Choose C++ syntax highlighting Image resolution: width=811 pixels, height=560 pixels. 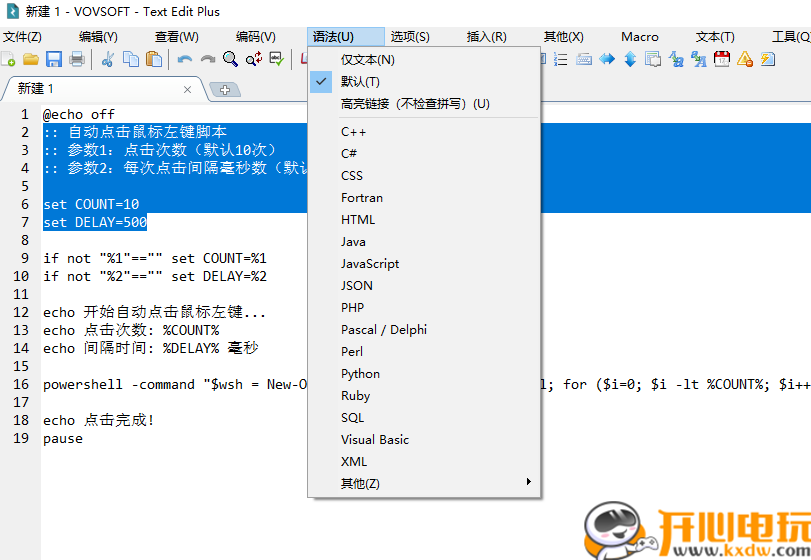click(424, 132)
